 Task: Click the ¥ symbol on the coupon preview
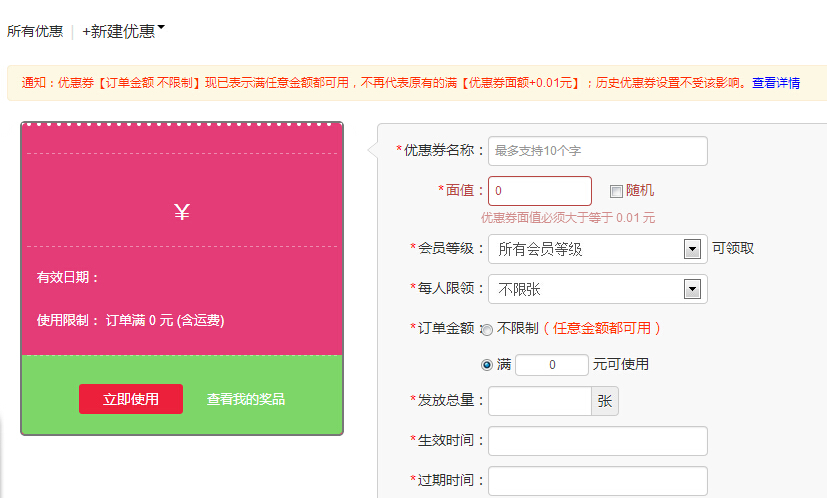tap(182, 212)
